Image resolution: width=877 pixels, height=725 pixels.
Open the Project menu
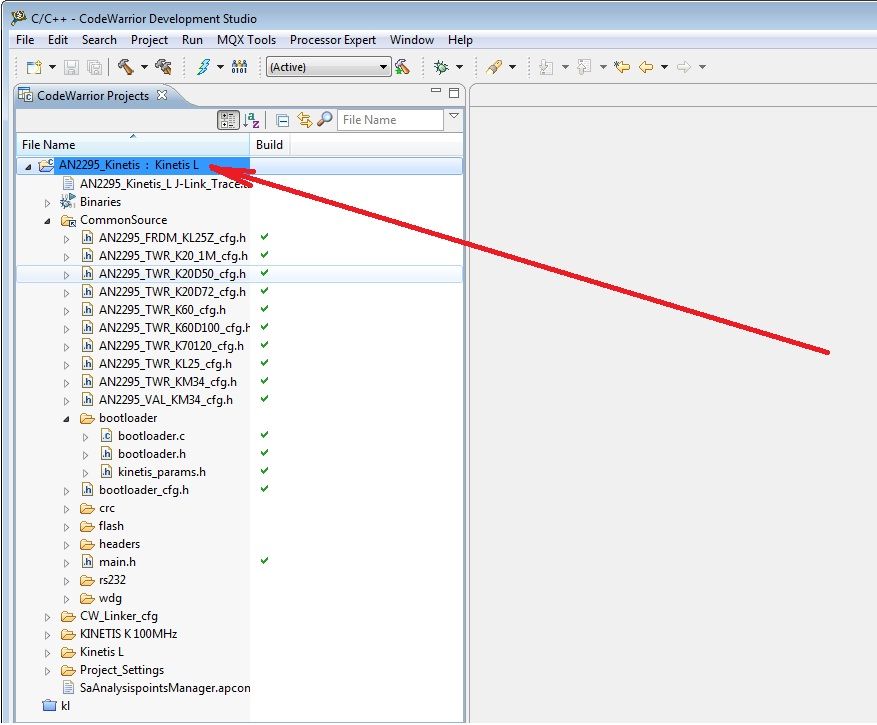[149, 40]
